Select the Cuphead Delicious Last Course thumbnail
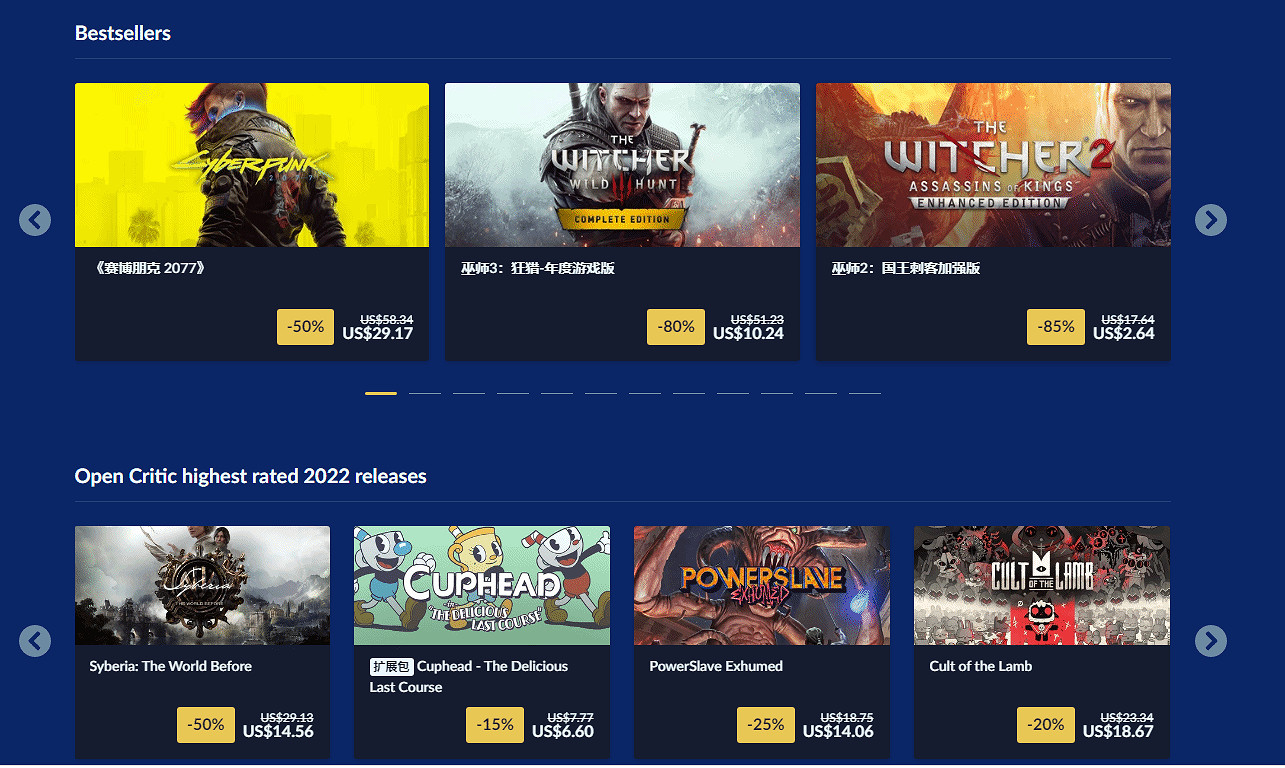1285x768 pixels. point(482,586)
